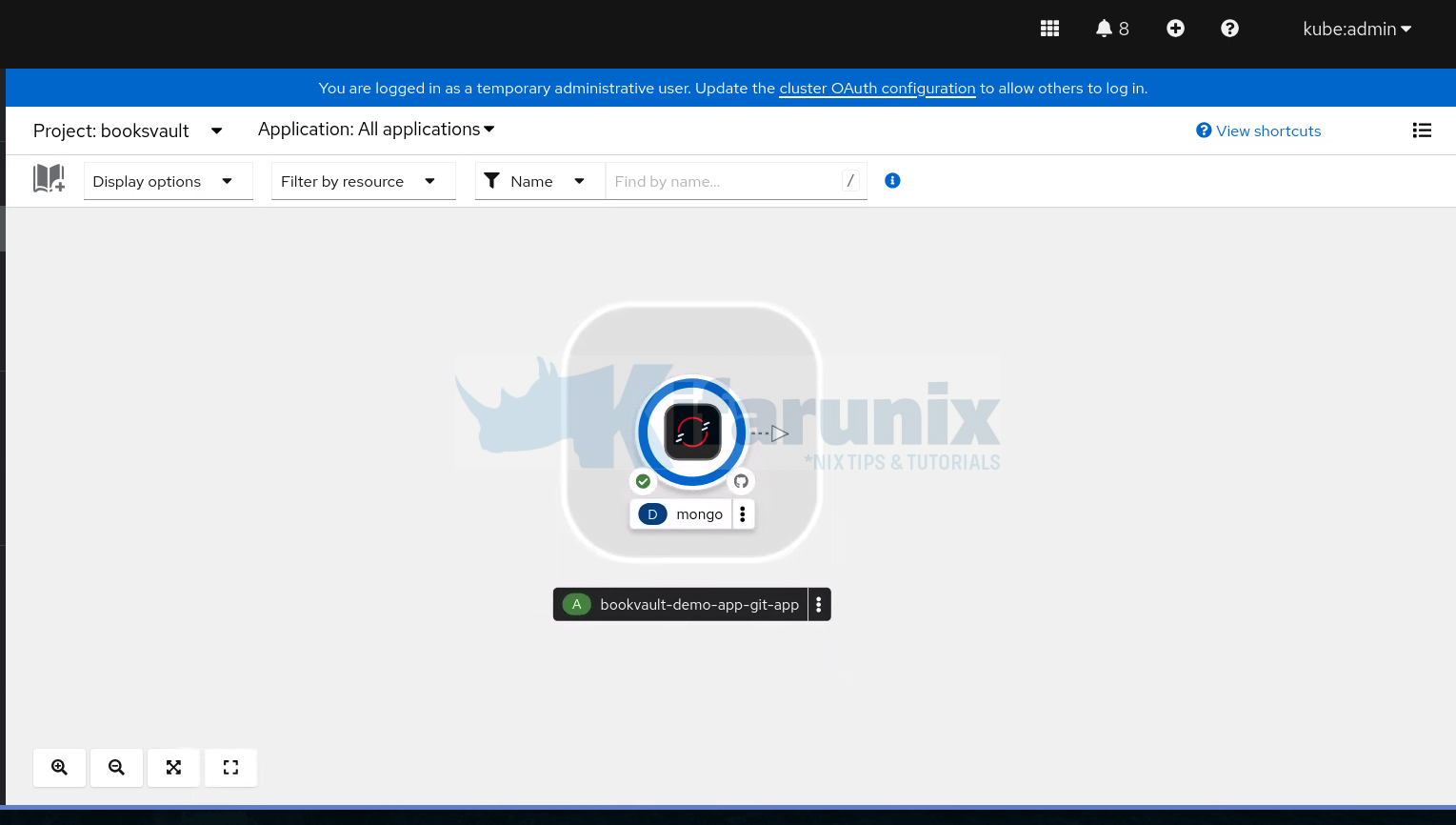Open the application launcher grid icon

pos(1049,29)
